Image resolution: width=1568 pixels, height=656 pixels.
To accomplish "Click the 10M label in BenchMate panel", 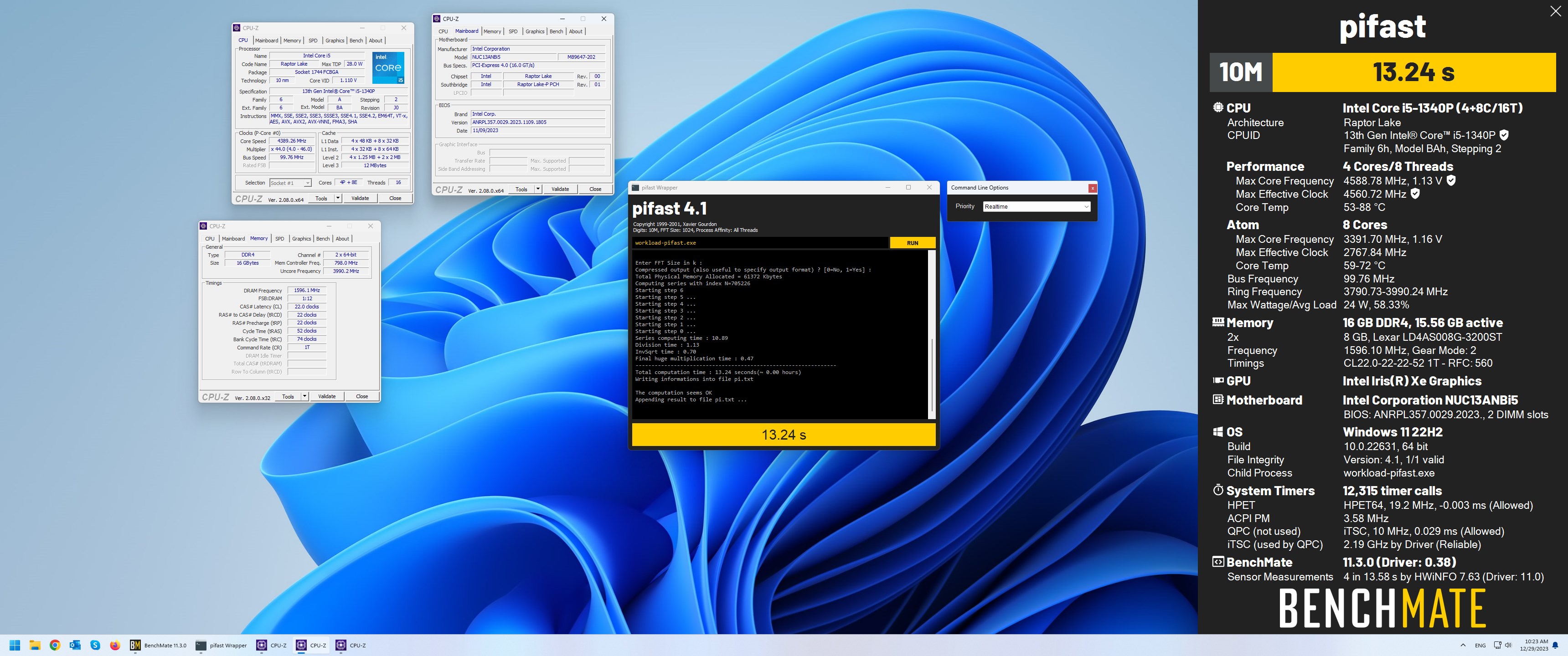I will (1241, 72).
